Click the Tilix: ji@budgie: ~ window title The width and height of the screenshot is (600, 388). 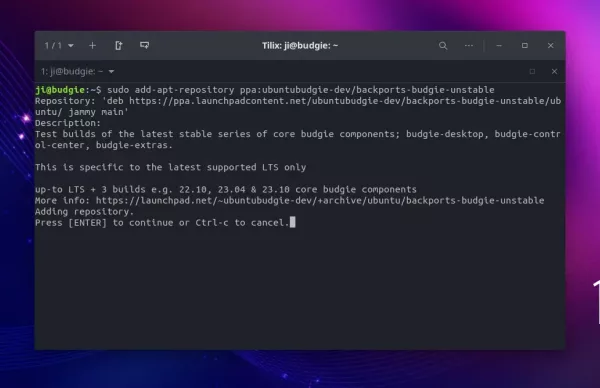click(300, 46)
